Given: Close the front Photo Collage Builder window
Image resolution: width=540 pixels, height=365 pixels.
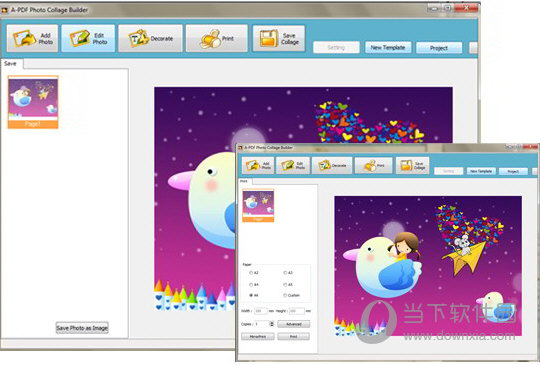Looking at the screenshot, I should (x=530, y=147).
